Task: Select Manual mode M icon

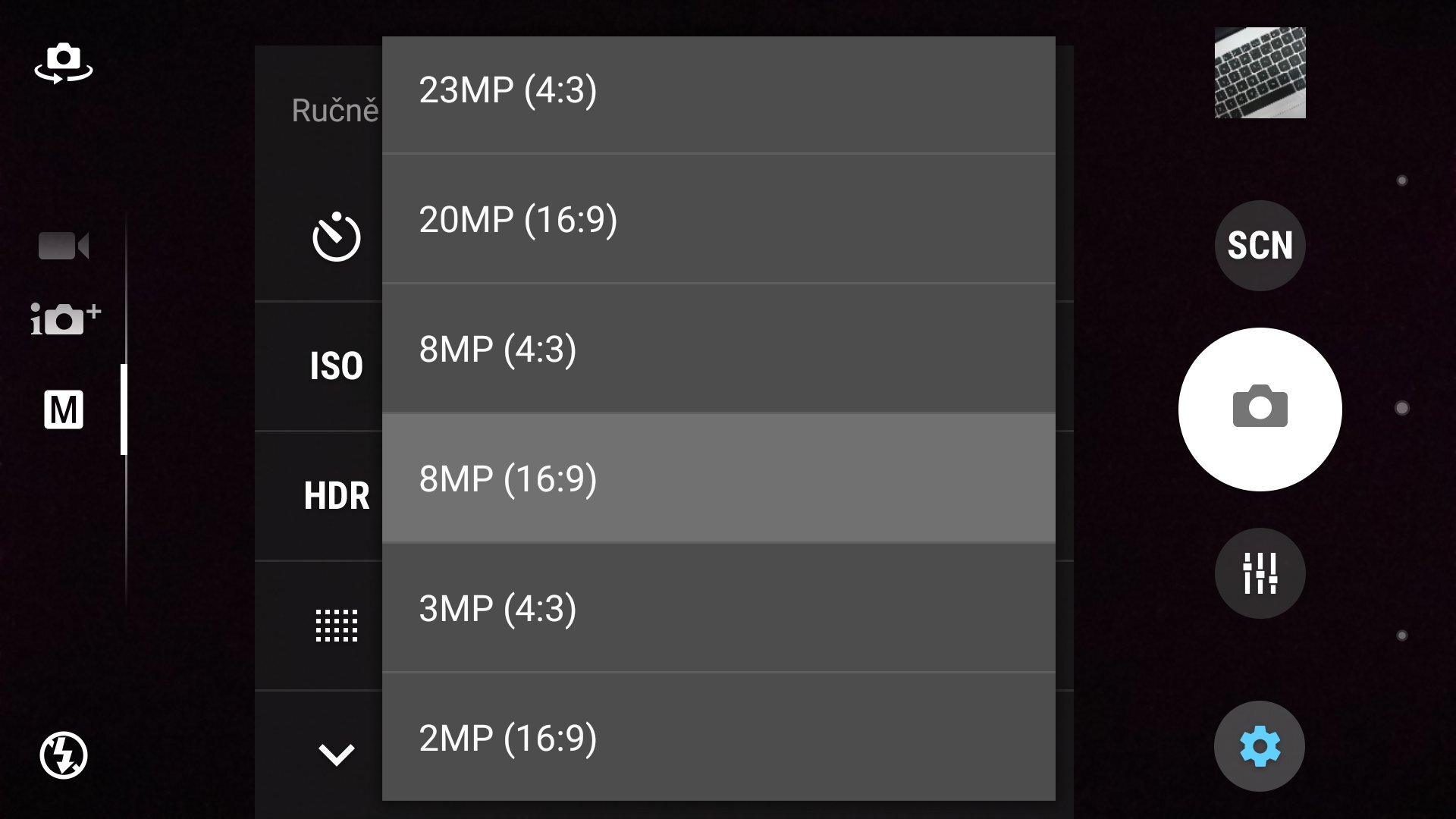Action: [x=64, y=410]
